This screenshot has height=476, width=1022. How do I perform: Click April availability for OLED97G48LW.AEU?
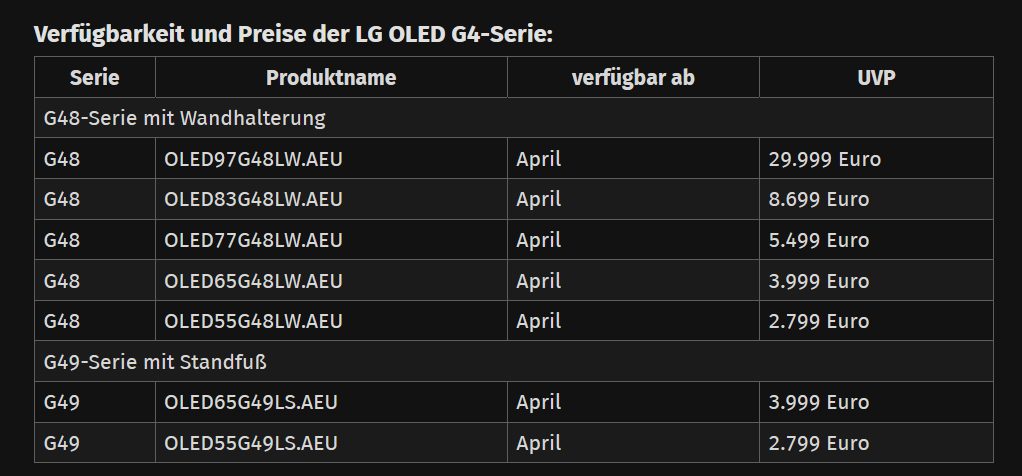coord(538,159)
